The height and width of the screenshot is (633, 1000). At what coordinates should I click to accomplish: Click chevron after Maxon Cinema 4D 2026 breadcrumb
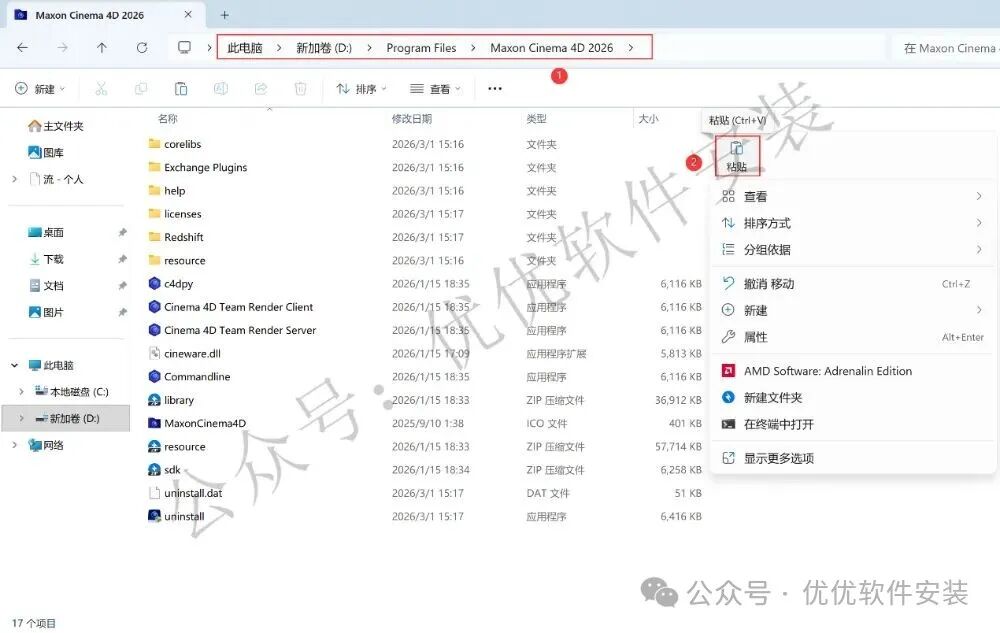tap(631, 48)
